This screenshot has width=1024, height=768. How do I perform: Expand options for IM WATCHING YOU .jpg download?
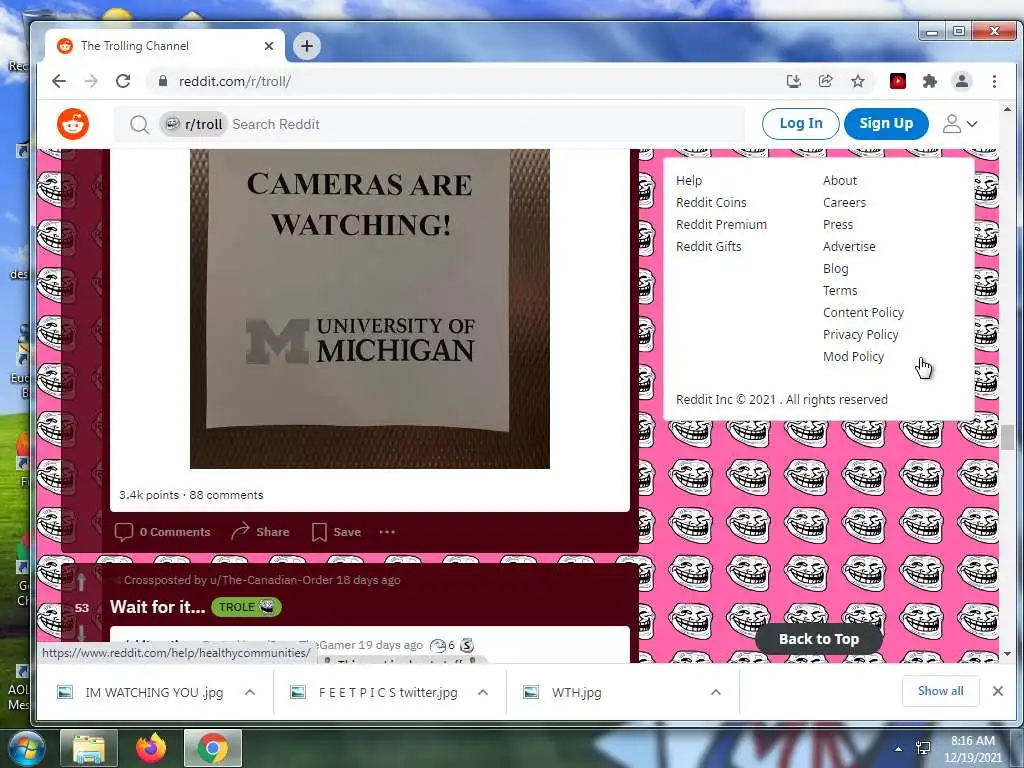[249, 692]
